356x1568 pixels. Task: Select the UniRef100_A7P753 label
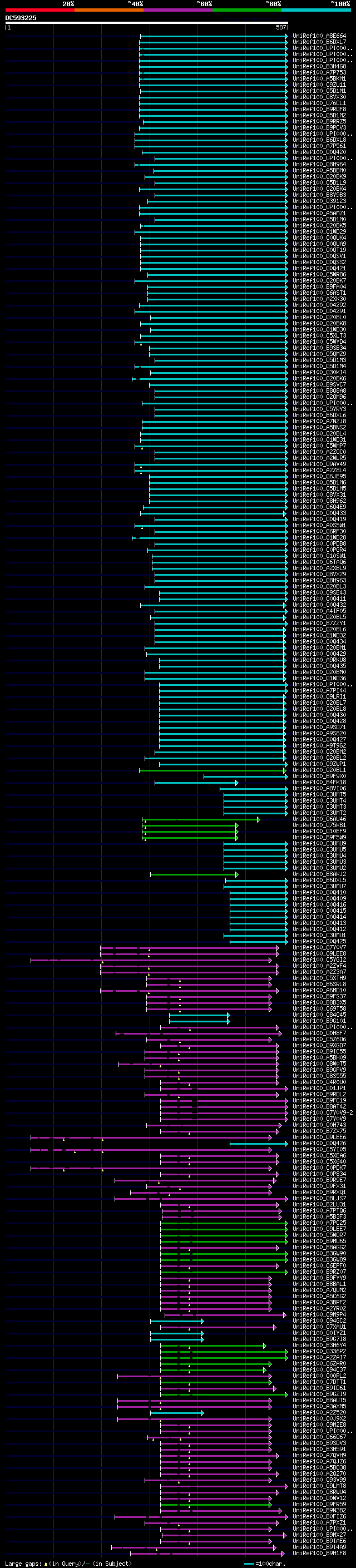click(x=319, y=72)
